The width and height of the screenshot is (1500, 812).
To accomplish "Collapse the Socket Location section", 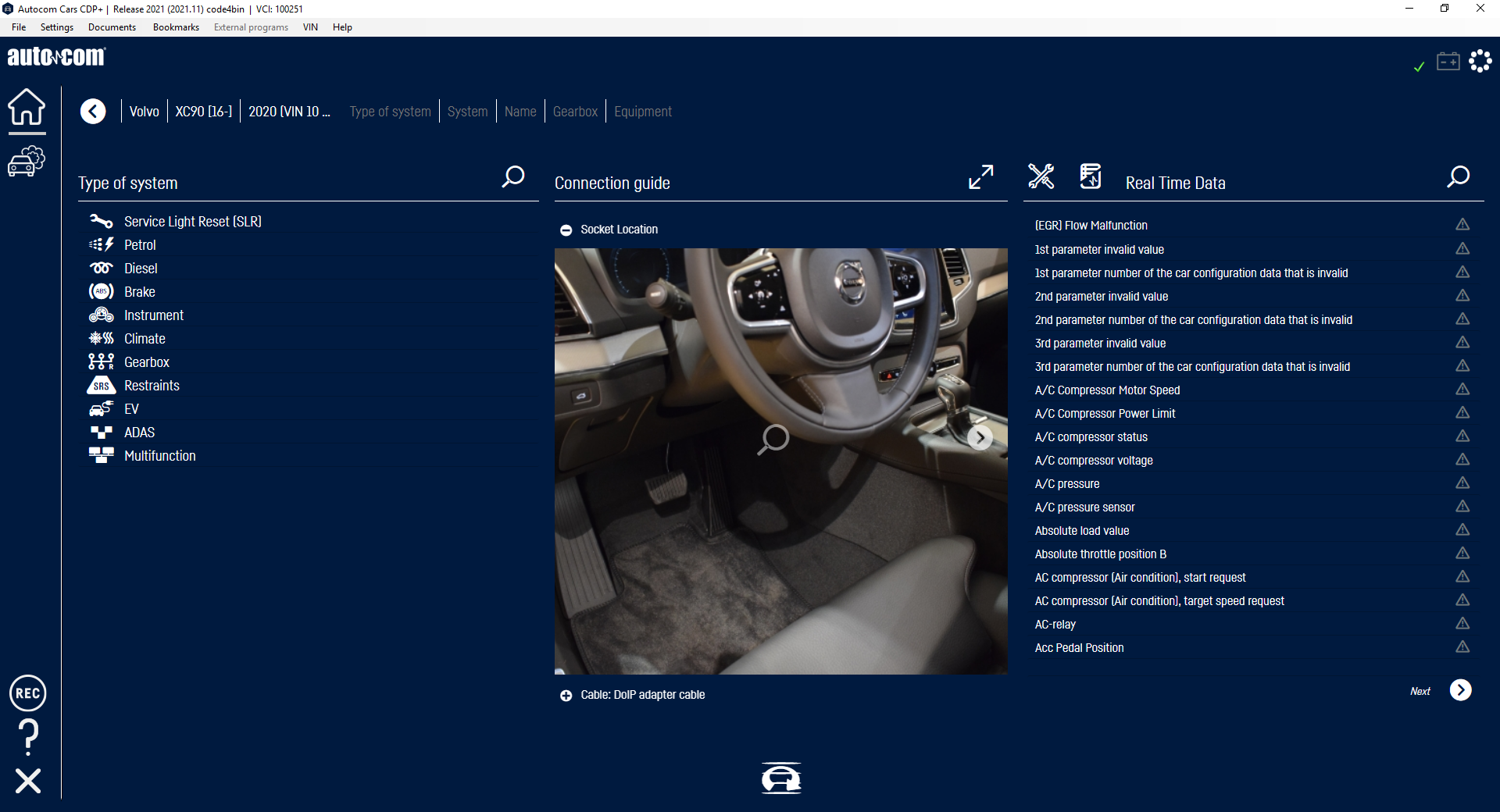I will [566, 230].
